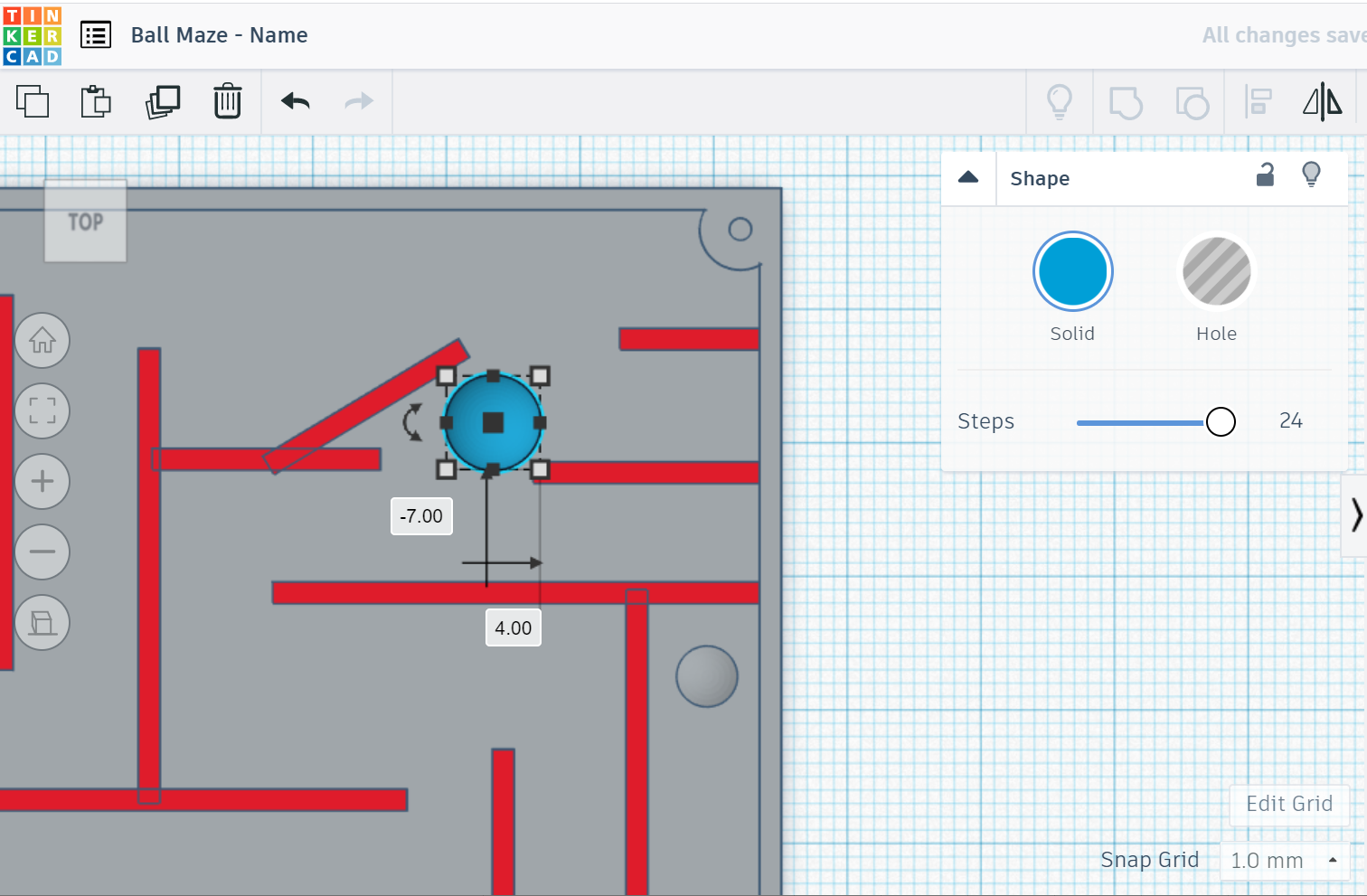
Task: Collapse the Shape panel
Action: coord(967,177)
